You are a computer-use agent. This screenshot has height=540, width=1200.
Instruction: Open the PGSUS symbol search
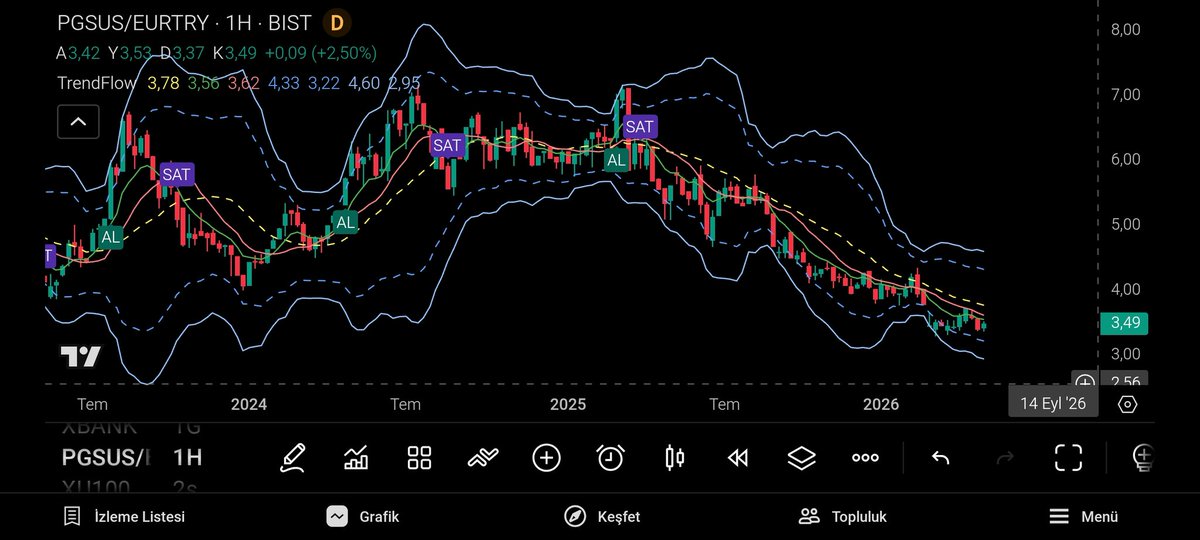[105, 458]
